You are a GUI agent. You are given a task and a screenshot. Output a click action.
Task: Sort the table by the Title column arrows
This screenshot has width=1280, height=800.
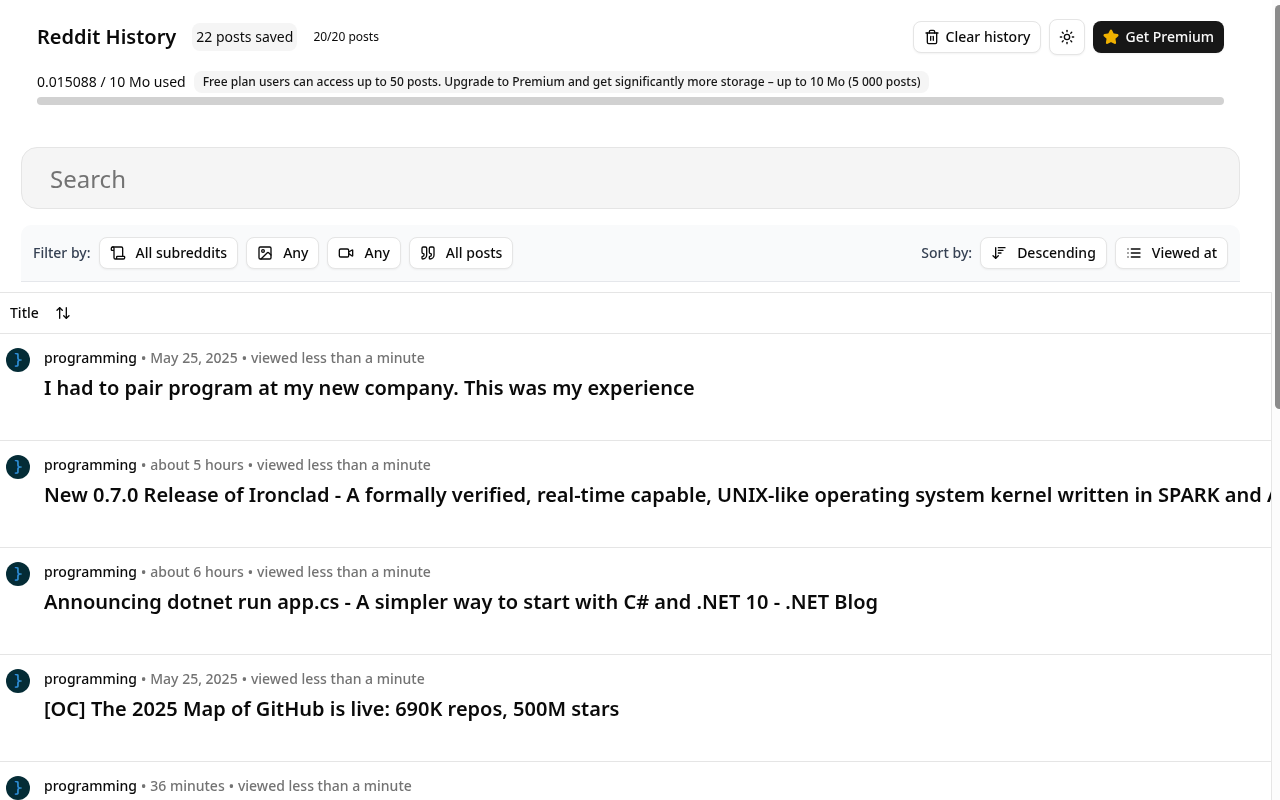coord(63,313)
